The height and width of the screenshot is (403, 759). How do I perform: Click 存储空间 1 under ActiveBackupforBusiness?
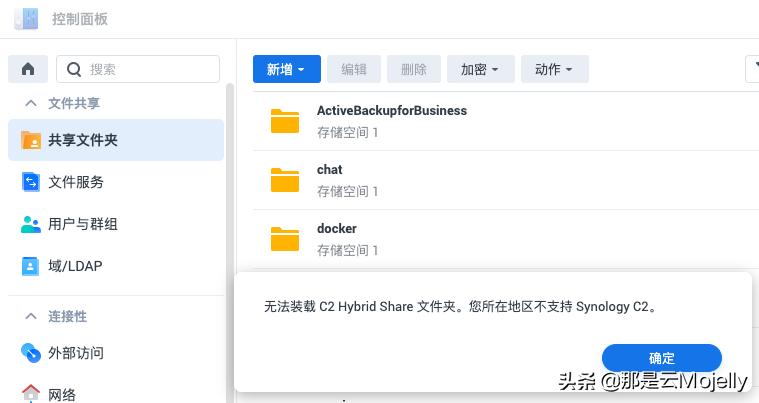click(x=348, y=133)
